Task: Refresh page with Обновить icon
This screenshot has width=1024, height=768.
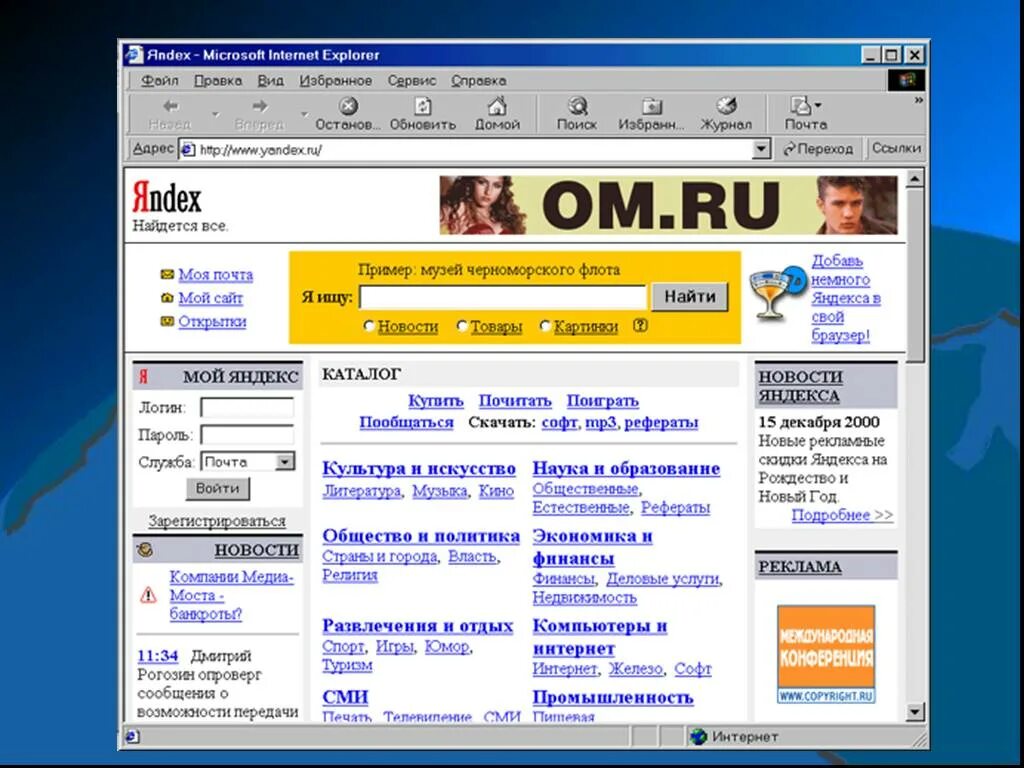Action: [x=423, y=106]
